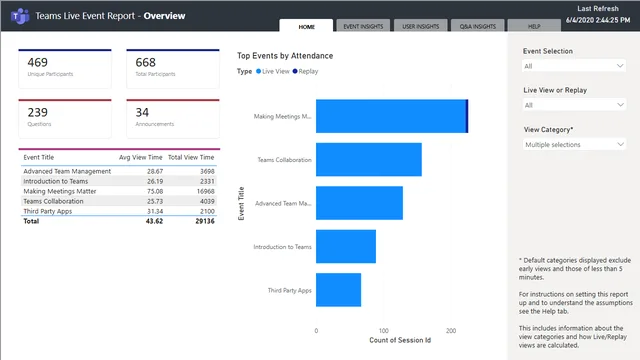The height and width of the screenshot is (360, 640).
Task: Click the Third Party Apps chart bar
Action: pos(338,290)
